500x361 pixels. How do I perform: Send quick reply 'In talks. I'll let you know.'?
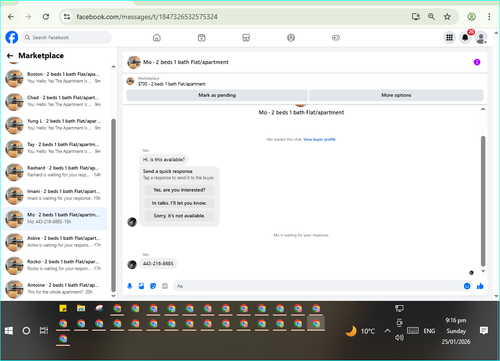coord(179,203)
